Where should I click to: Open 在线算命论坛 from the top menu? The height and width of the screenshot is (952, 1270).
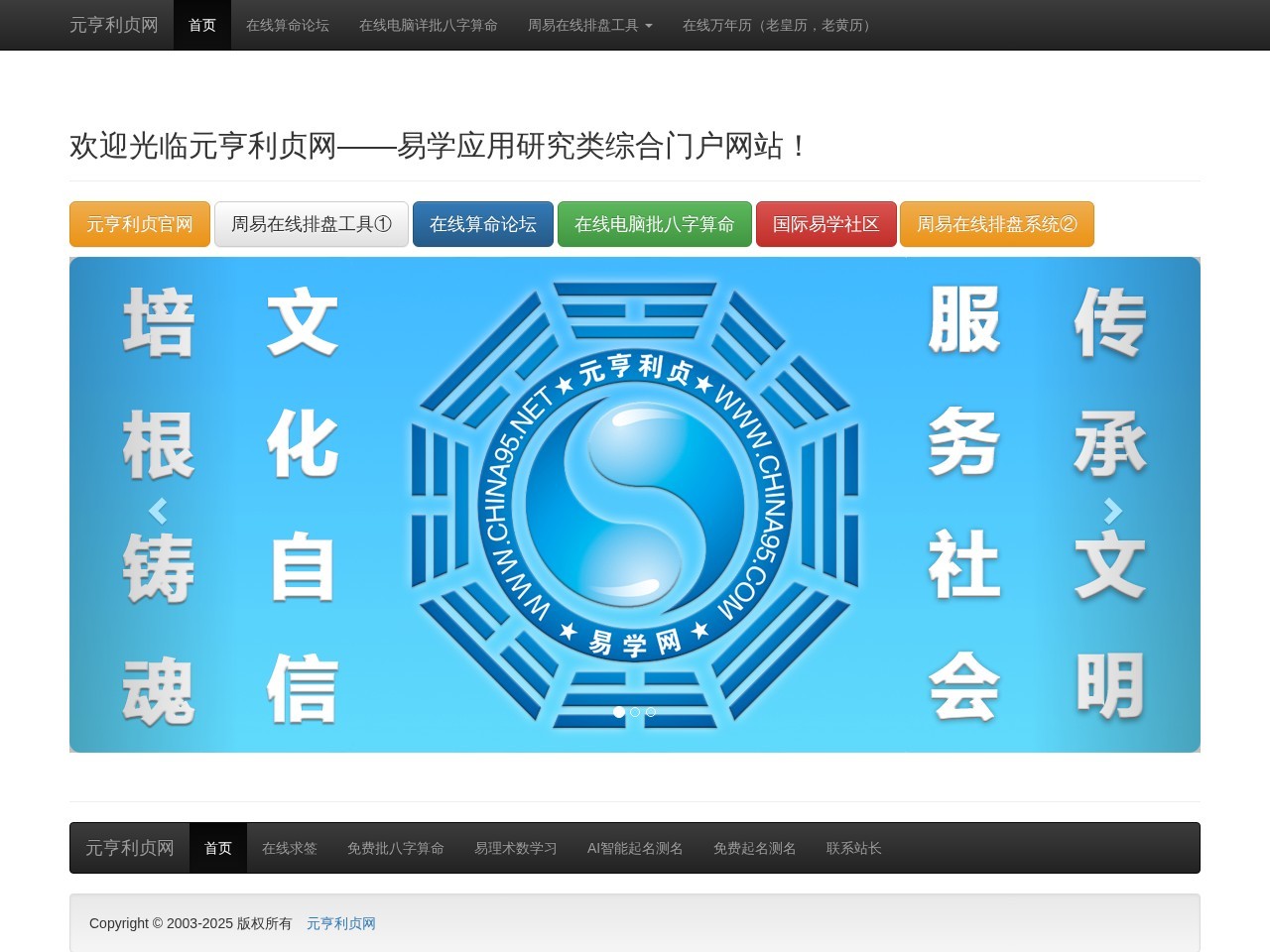click(x=287, y=26)
